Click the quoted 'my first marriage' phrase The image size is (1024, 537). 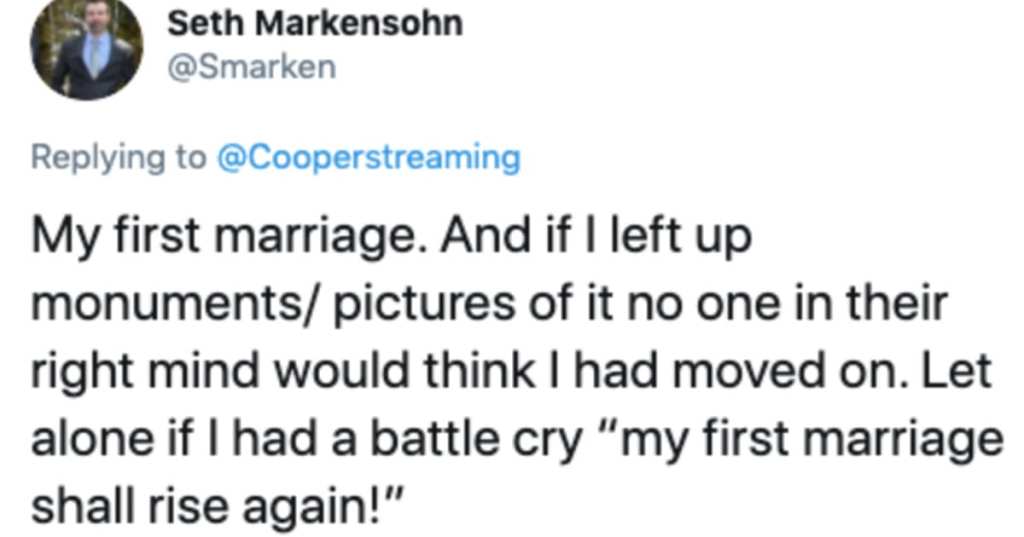coord(815,440)
